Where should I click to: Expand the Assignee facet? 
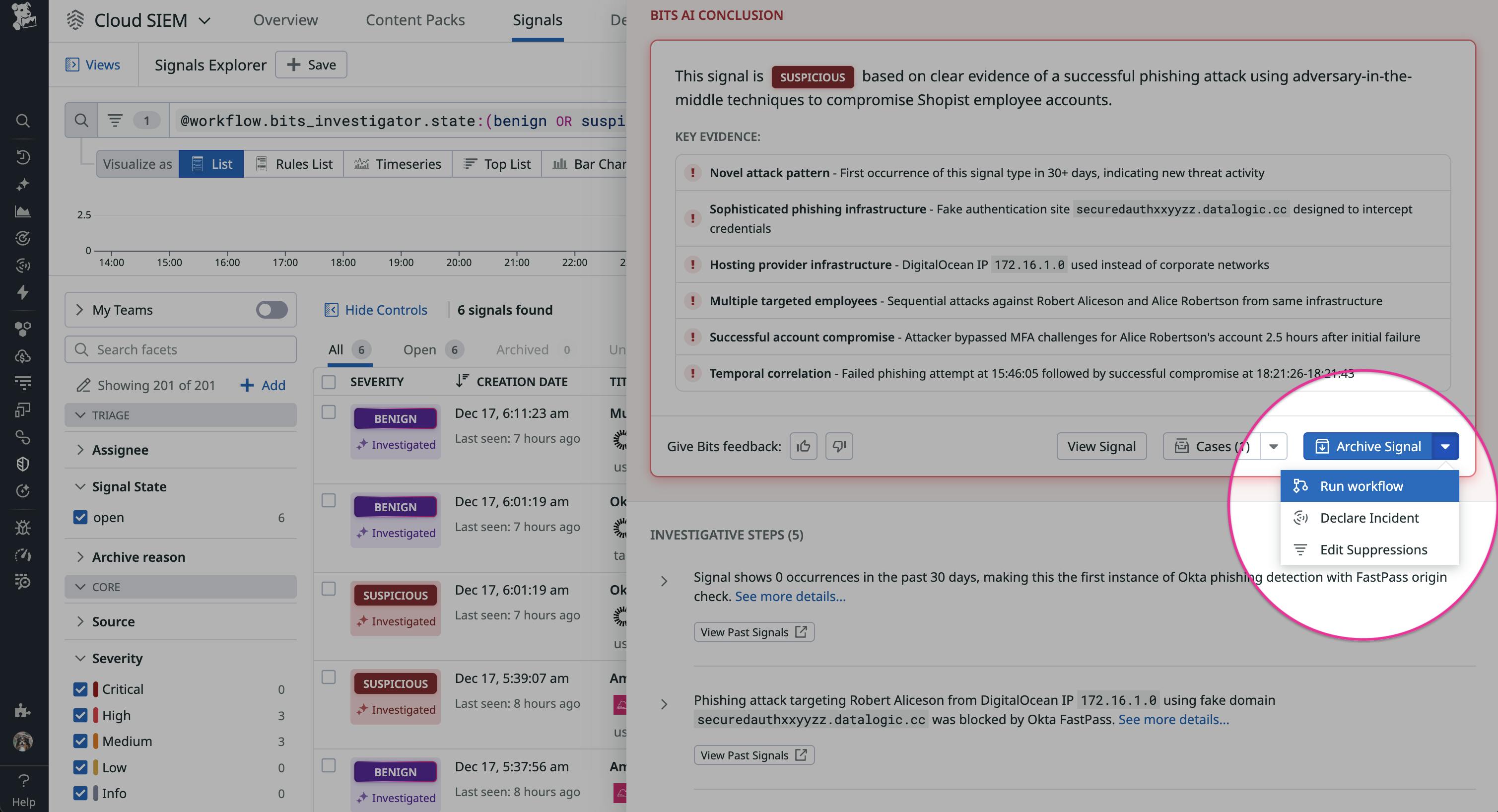tap(121, 449)
